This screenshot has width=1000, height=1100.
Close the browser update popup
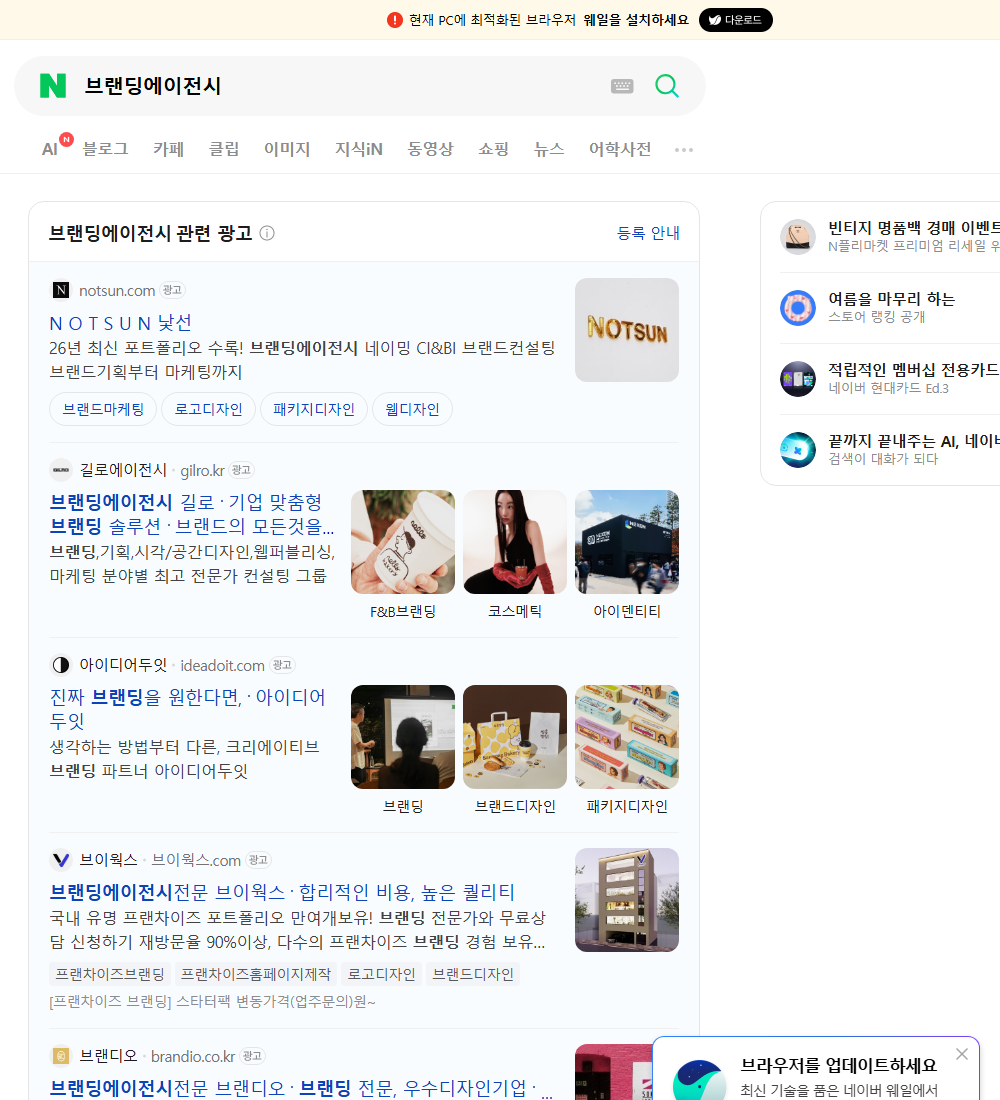click(x=961, y=1054)
